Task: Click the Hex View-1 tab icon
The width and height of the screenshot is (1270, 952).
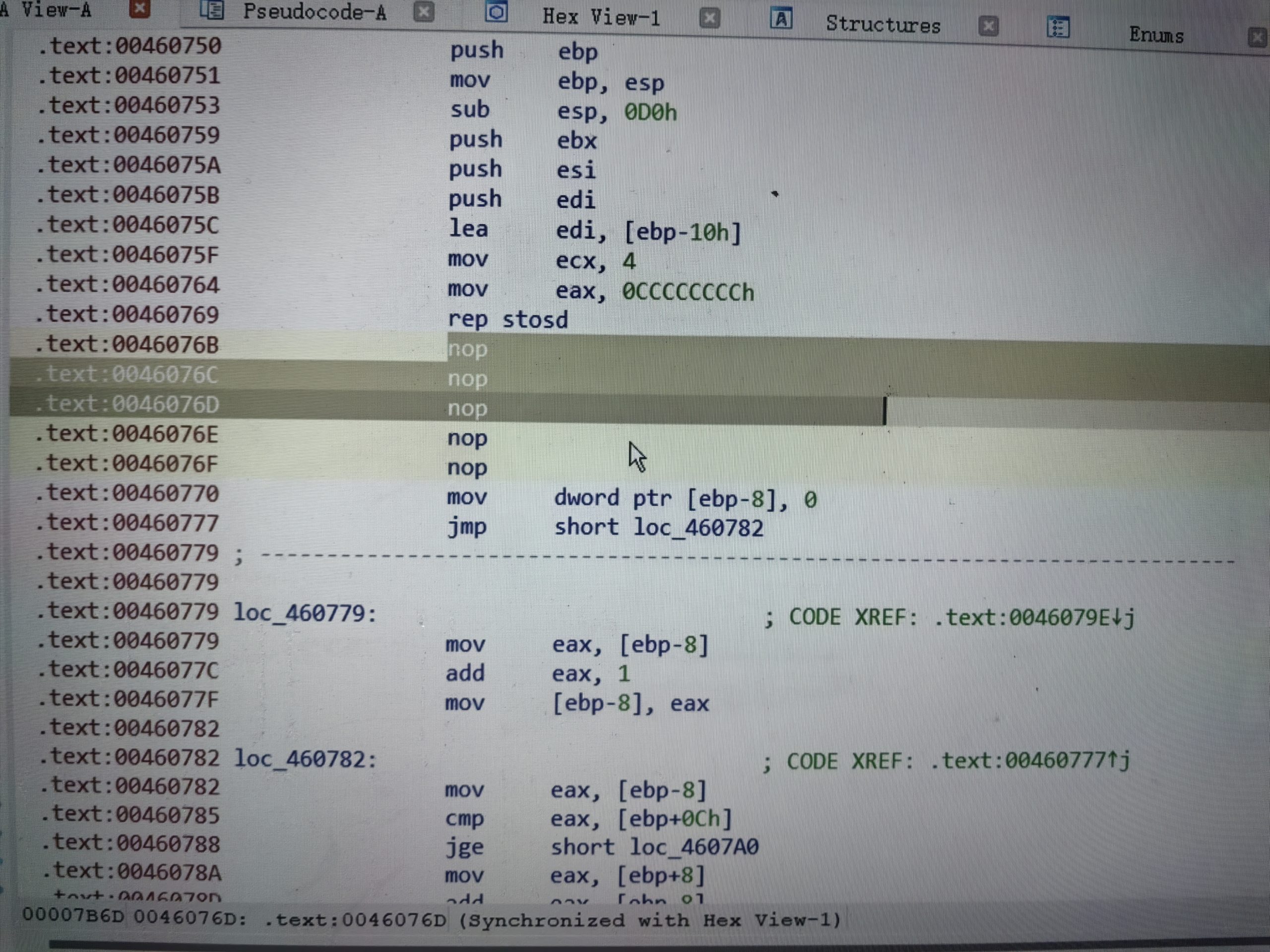Action: 496,12
